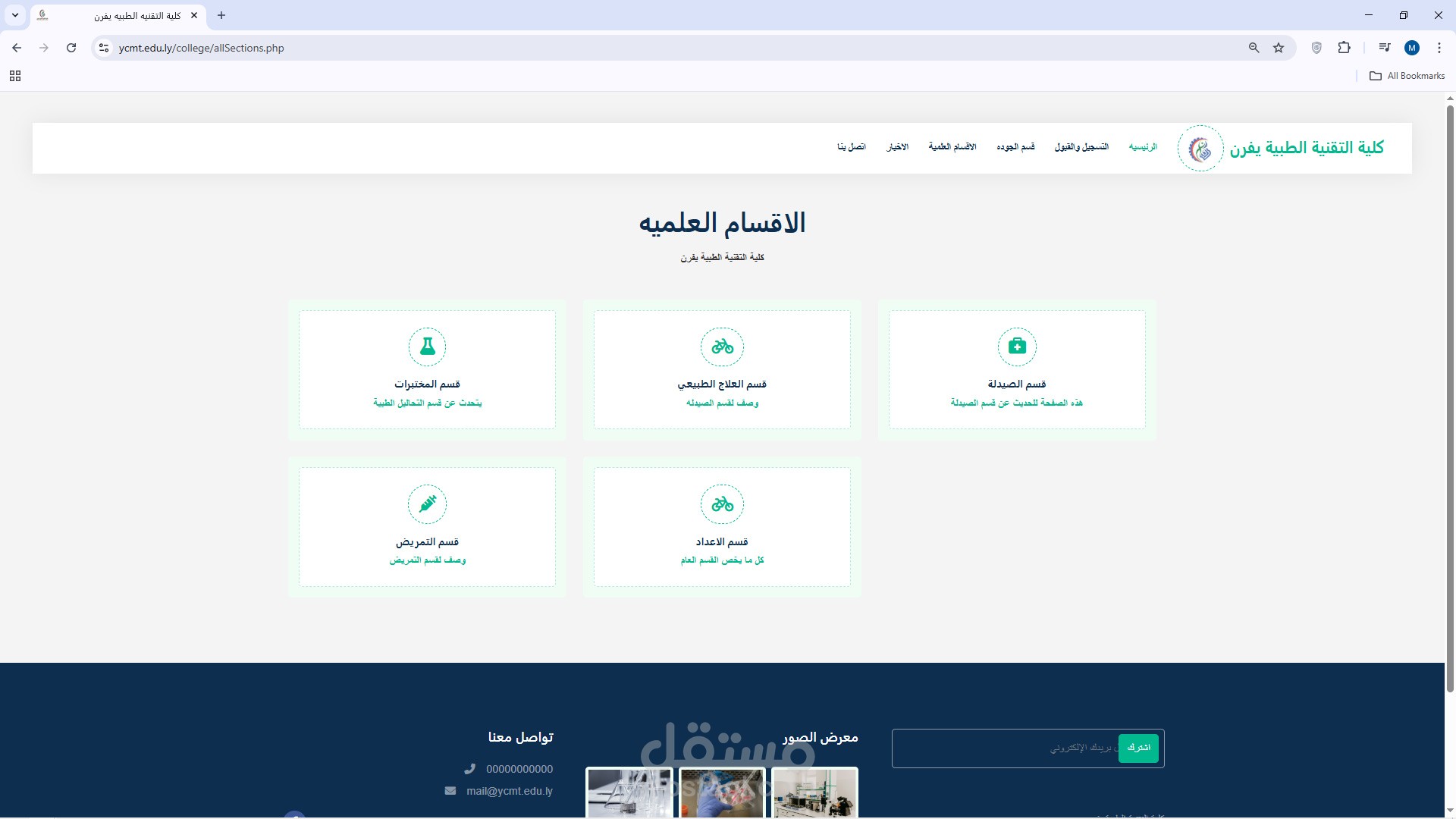This screenshot has width=1456, height=819.
Task: Open the الاقسام العلمية navigation menu item
Action: pos(952,146)
